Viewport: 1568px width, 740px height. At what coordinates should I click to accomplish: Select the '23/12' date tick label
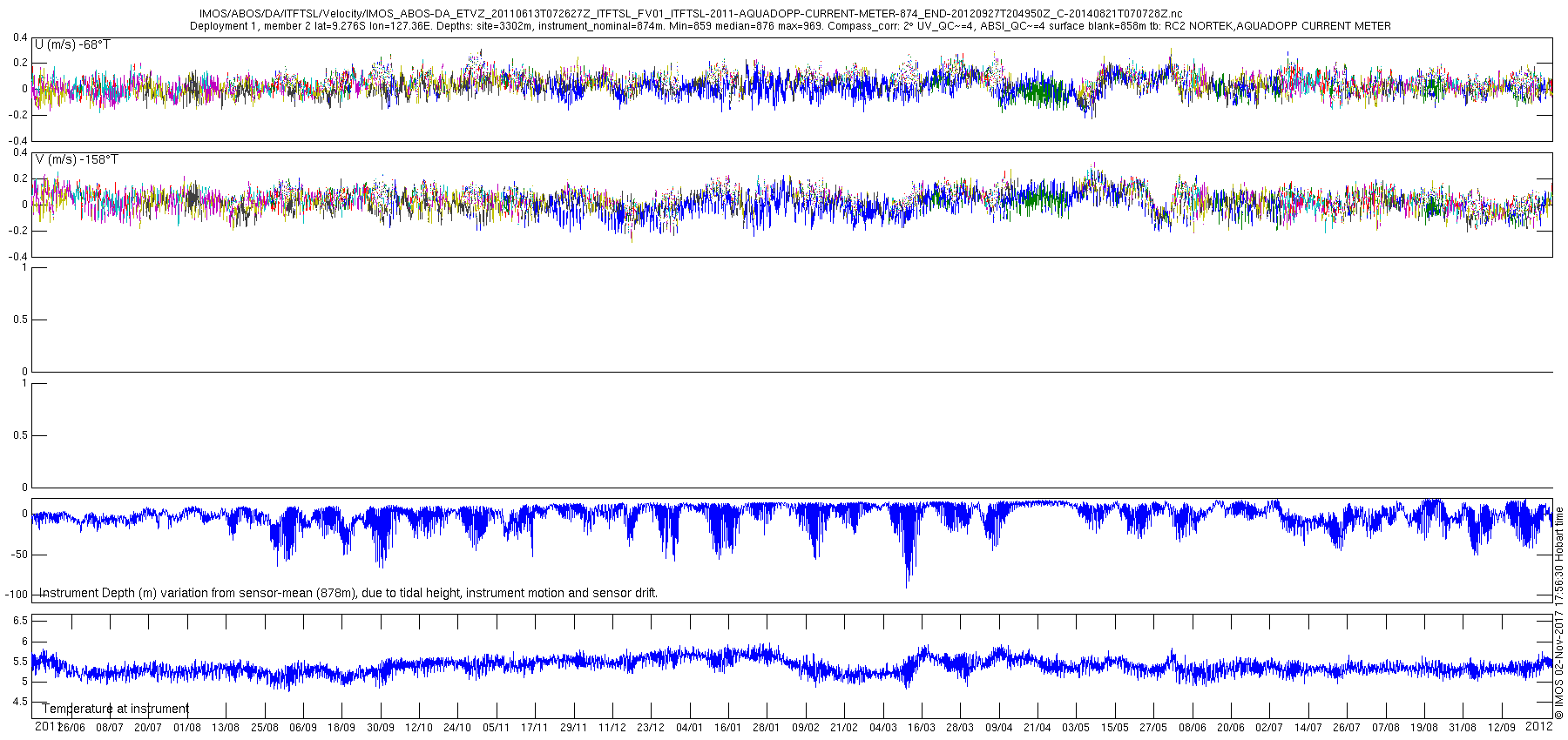click(651, 728)
